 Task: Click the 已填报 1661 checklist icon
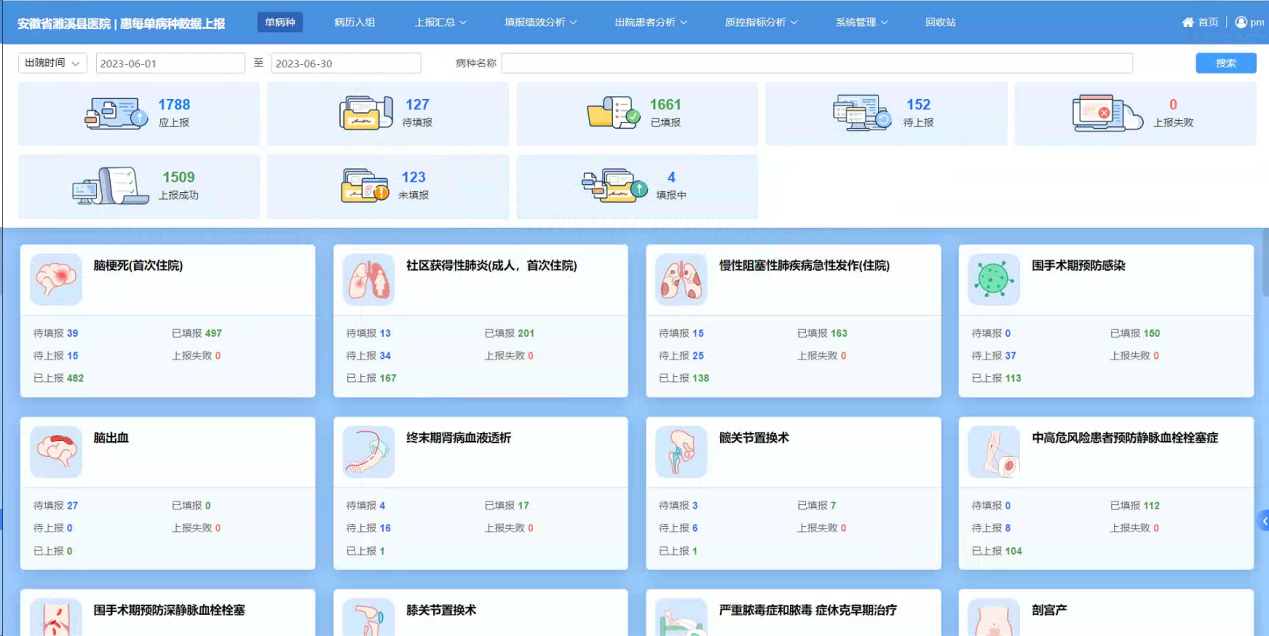click(x=613, y=113)
